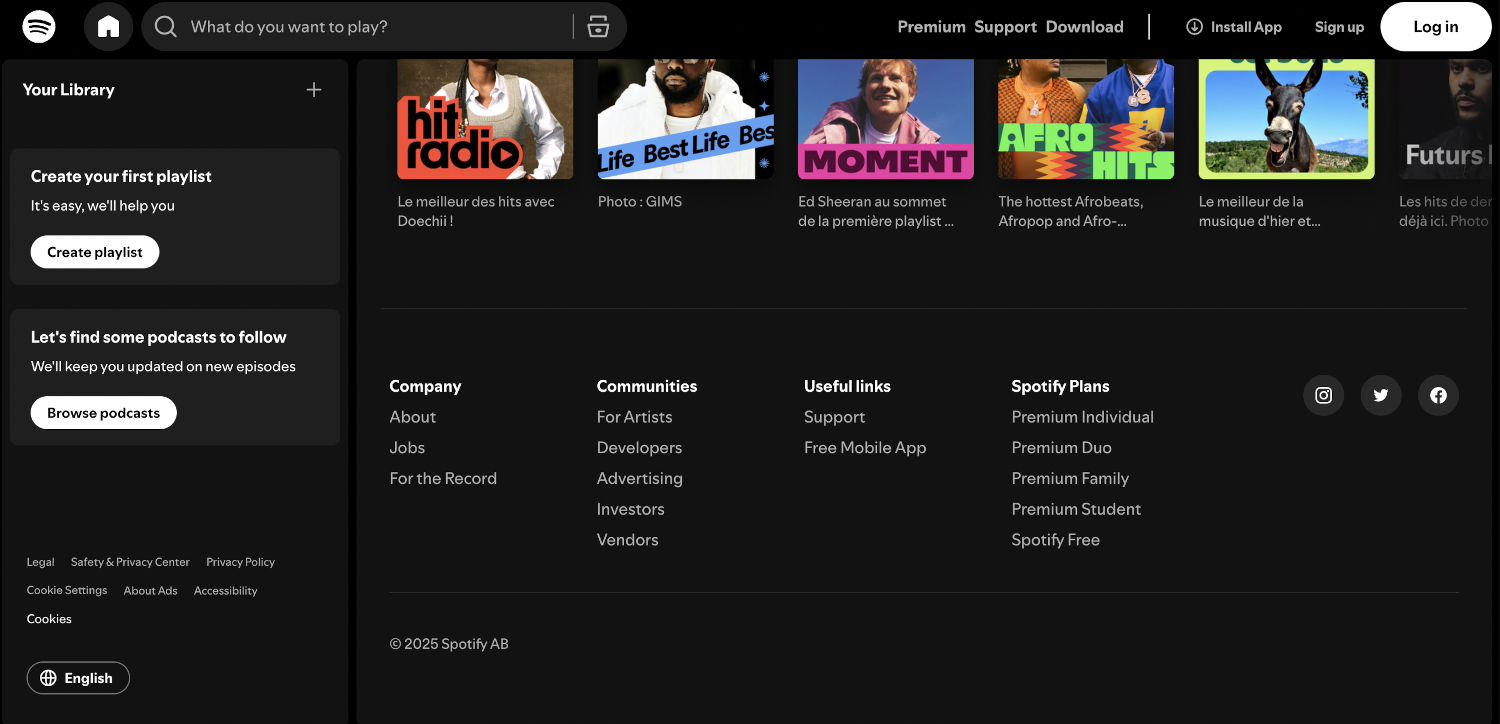Click the Sign up button

point(1339,27)
